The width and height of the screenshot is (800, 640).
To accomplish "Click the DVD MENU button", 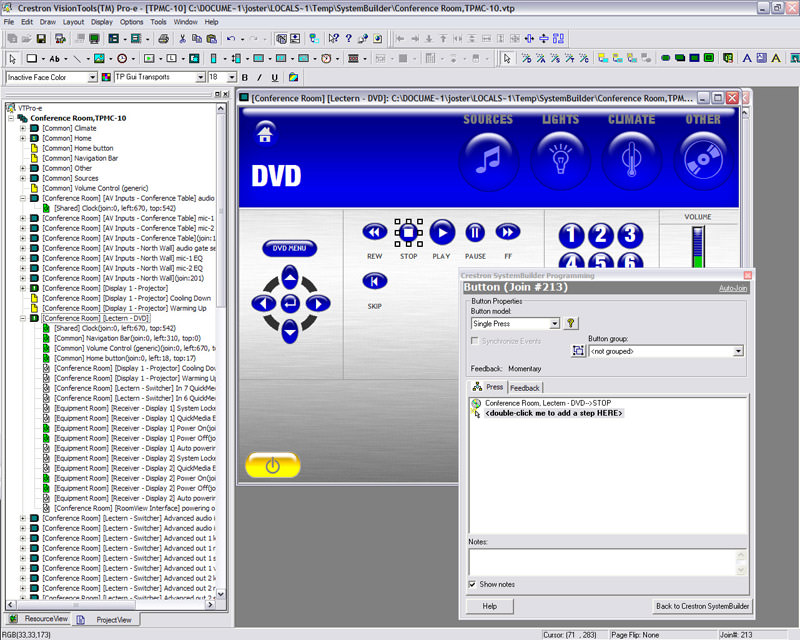I will pos(289,249).
